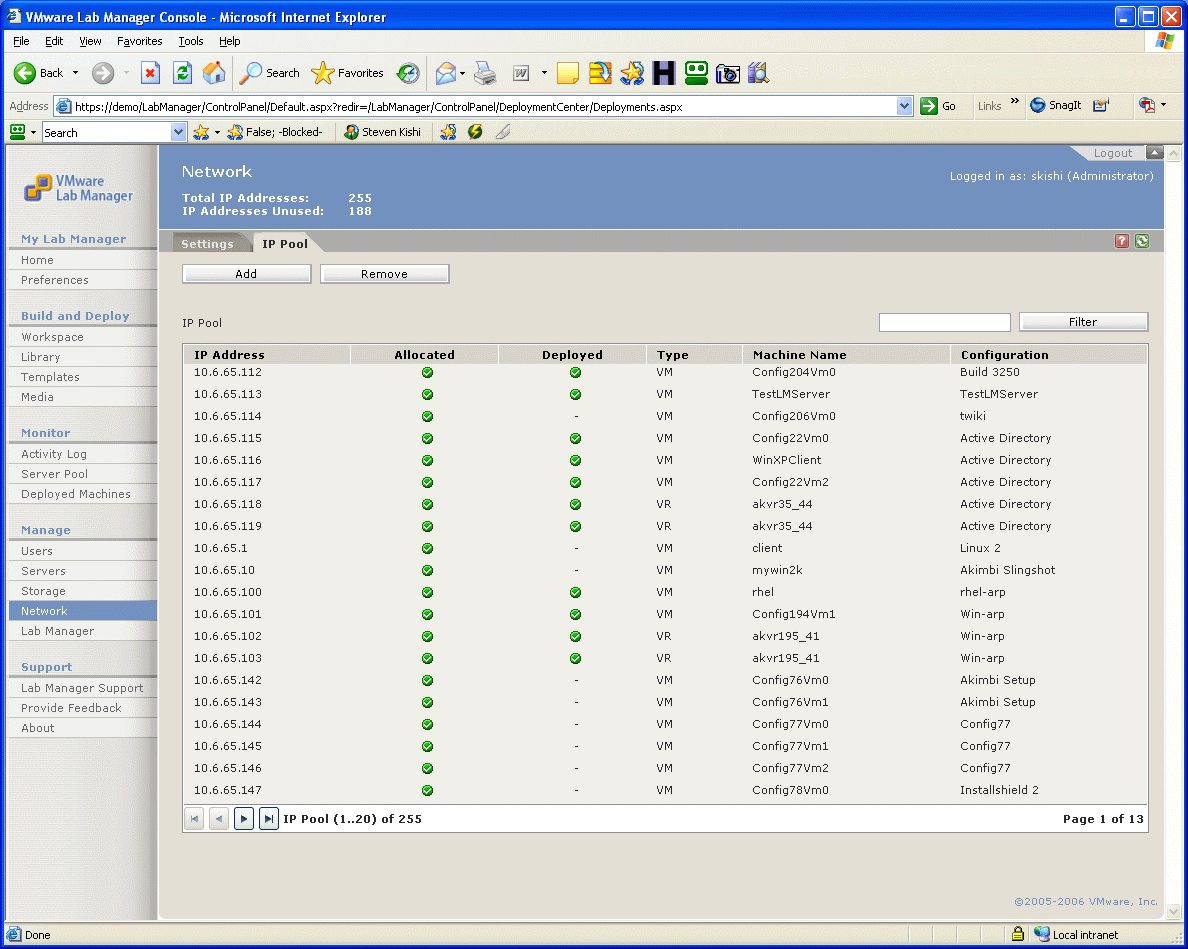Screen dimensions: 1188x949
Task: Select the IP Pool tab
Action: tap(285, 244)
